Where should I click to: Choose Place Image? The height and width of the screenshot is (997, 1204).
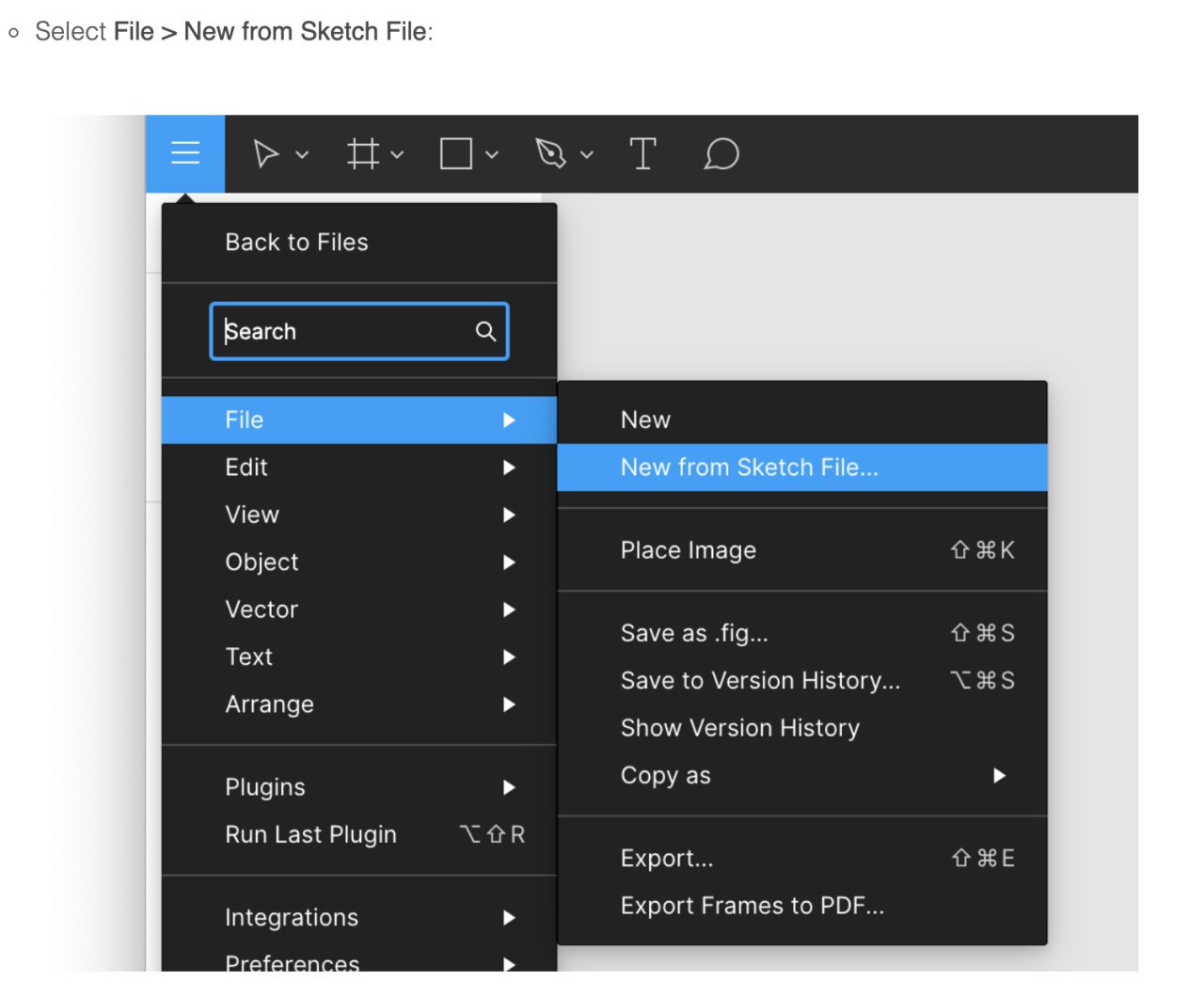[x=802, y=550]
